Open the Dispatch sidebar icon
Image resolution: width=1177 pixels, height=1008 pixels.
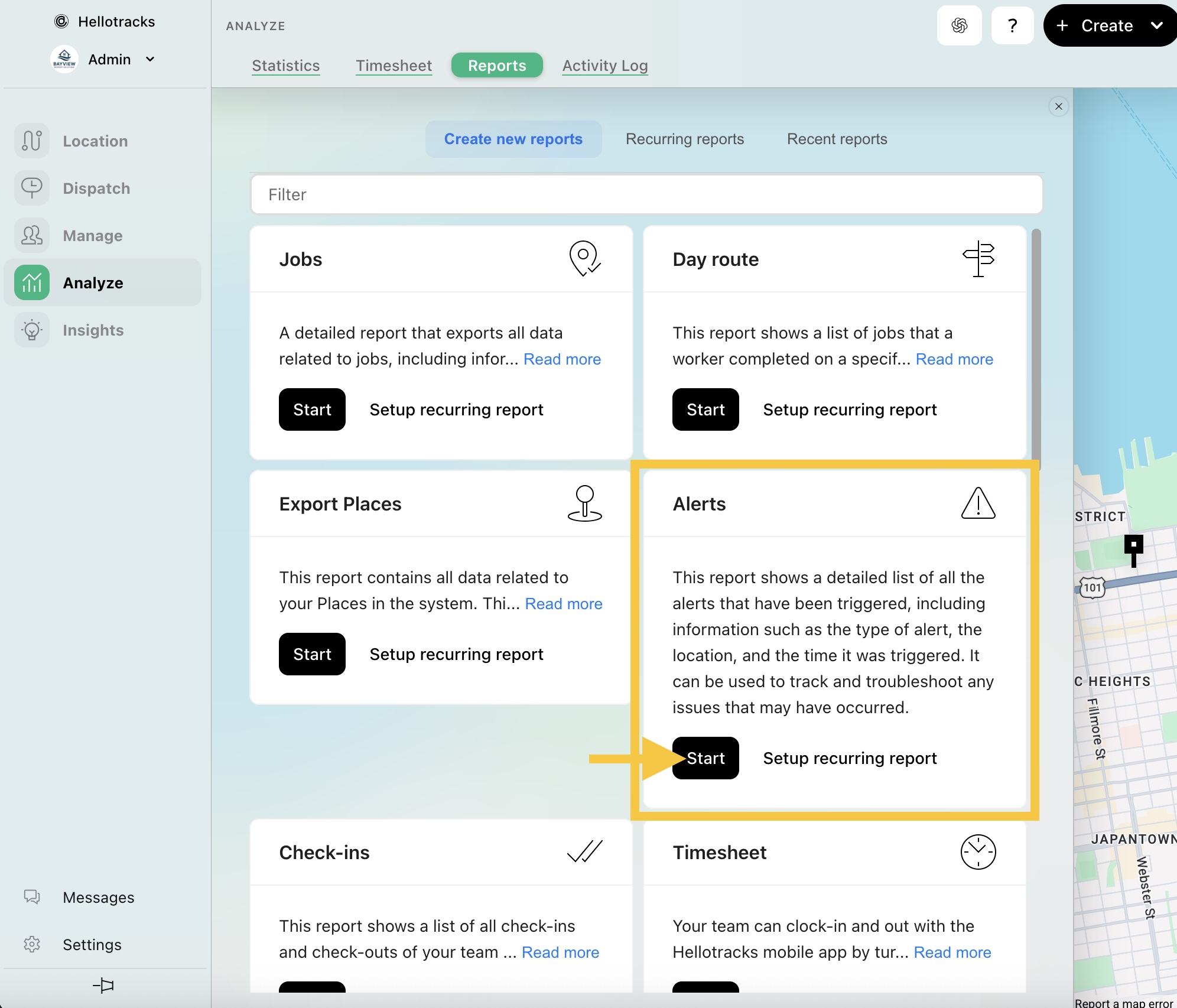tap(32, 188)
